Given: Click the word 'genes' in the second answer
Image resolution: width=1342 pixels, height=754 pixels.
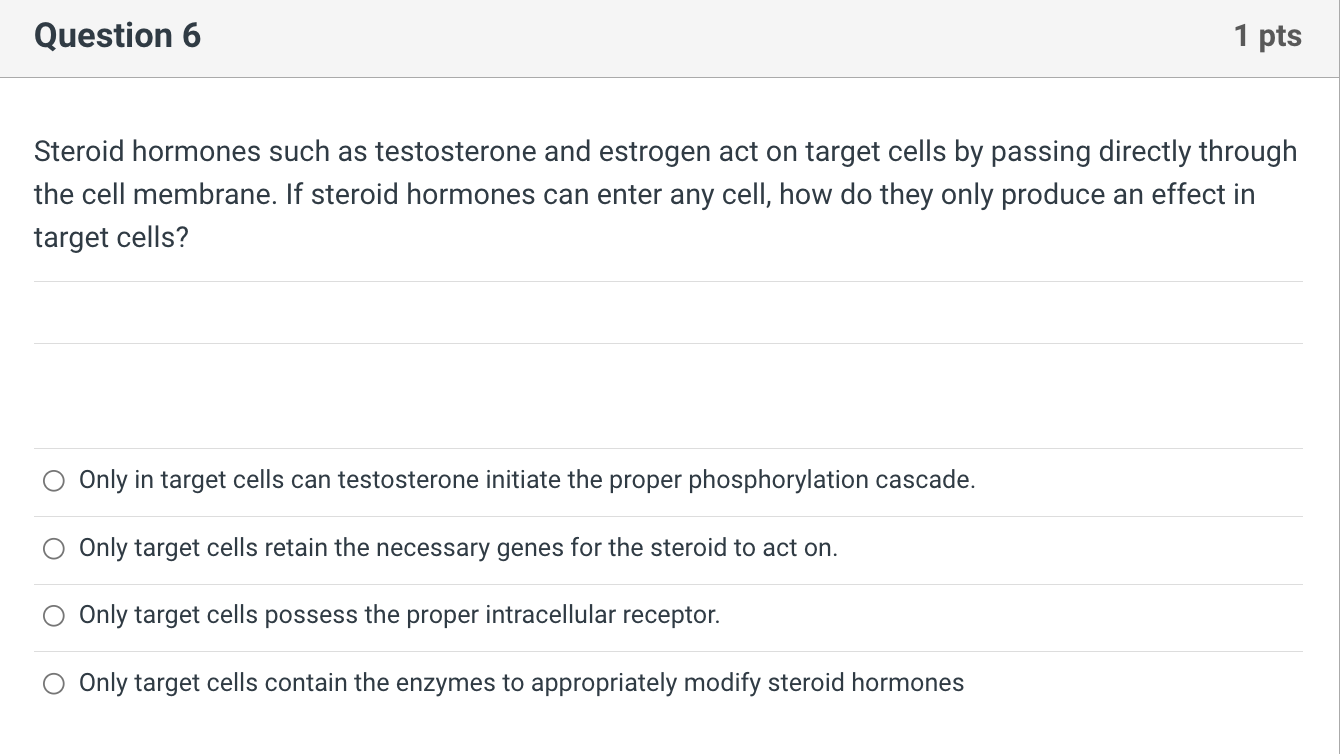Looking at the screenshot, I should tap(530, 549).
